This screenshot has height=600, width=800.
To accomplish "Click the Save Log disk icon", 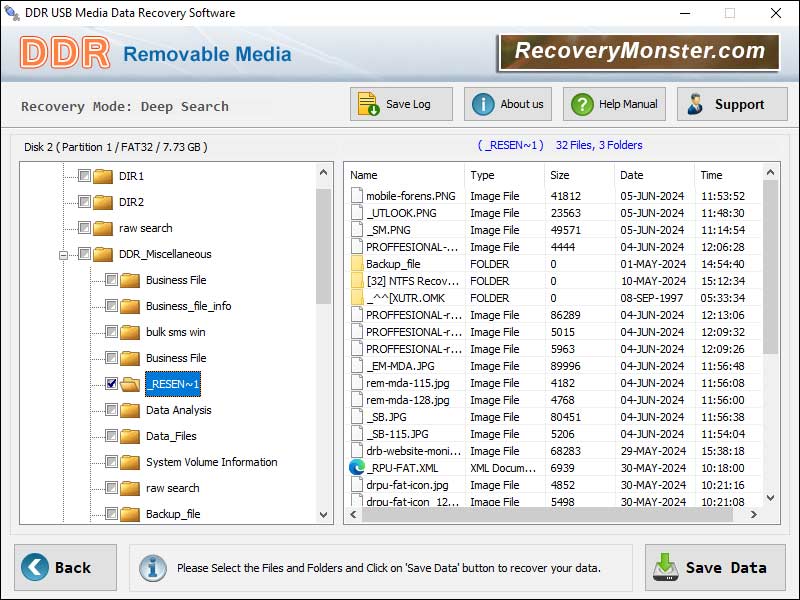I will [x=367, y=103].
